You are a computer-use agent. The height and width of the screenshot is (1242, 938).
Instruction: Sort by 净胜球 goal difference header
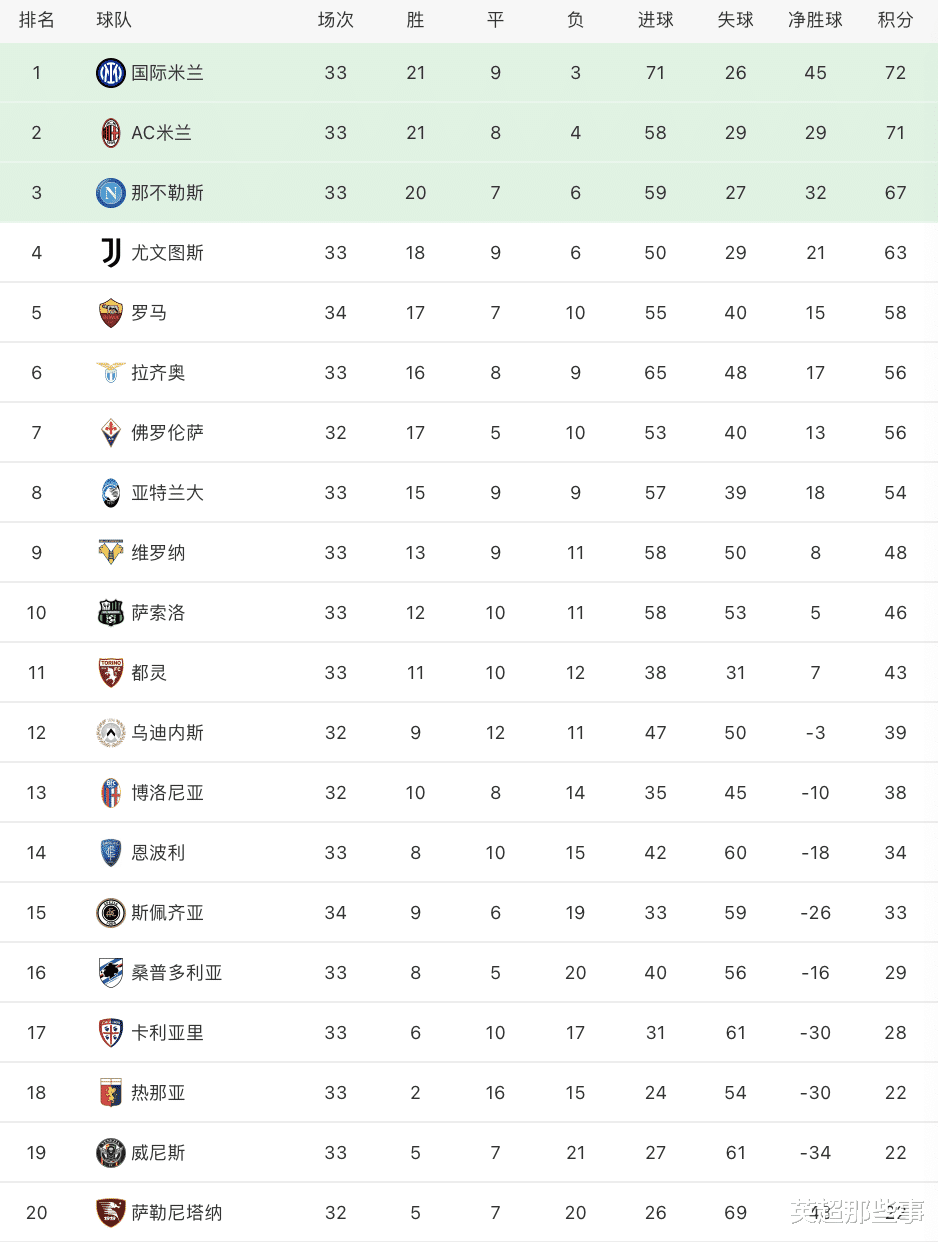click(x=815, y=20)
